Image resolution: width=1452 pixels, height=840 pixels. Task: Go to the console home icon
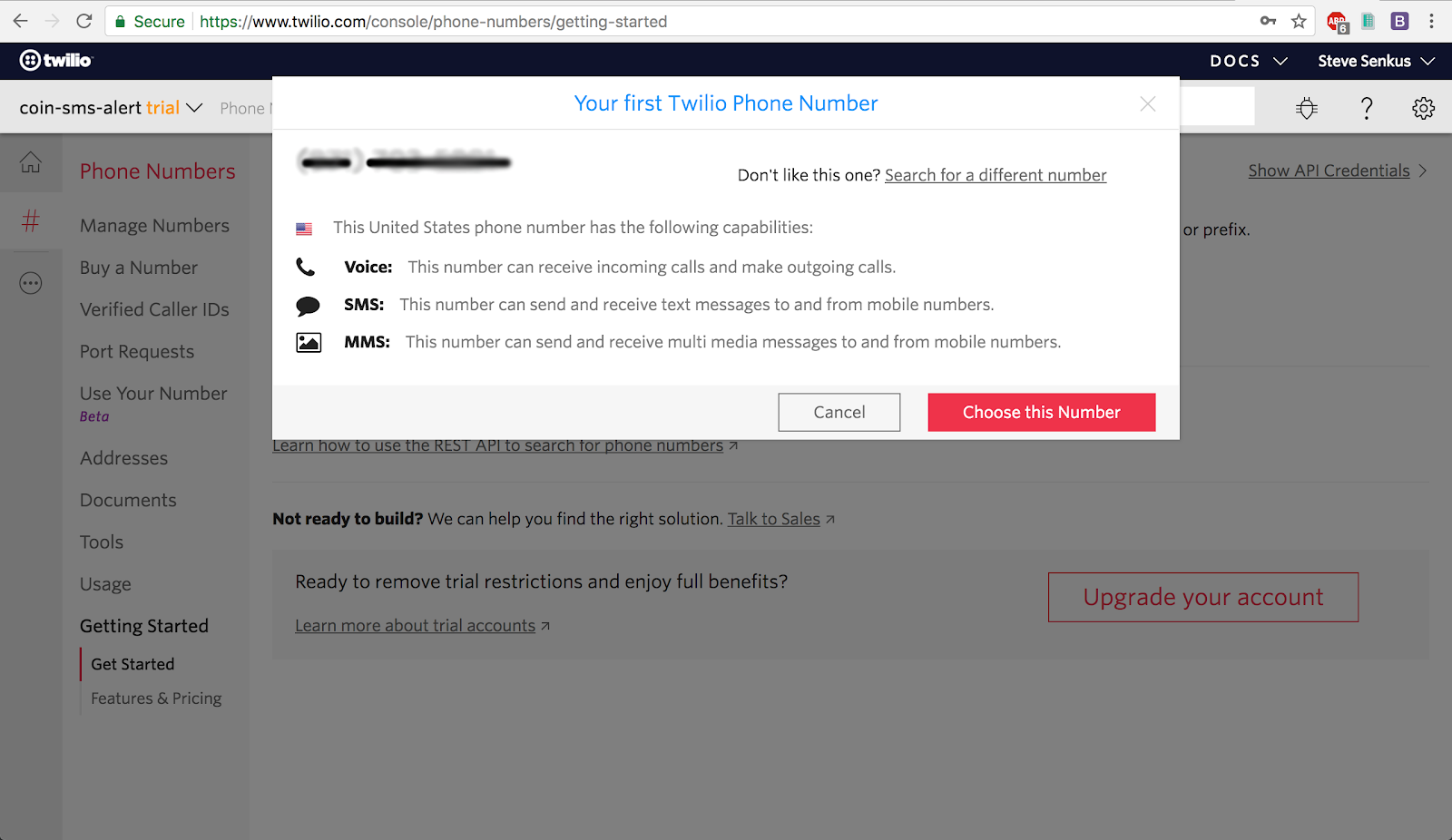(31, 162)
